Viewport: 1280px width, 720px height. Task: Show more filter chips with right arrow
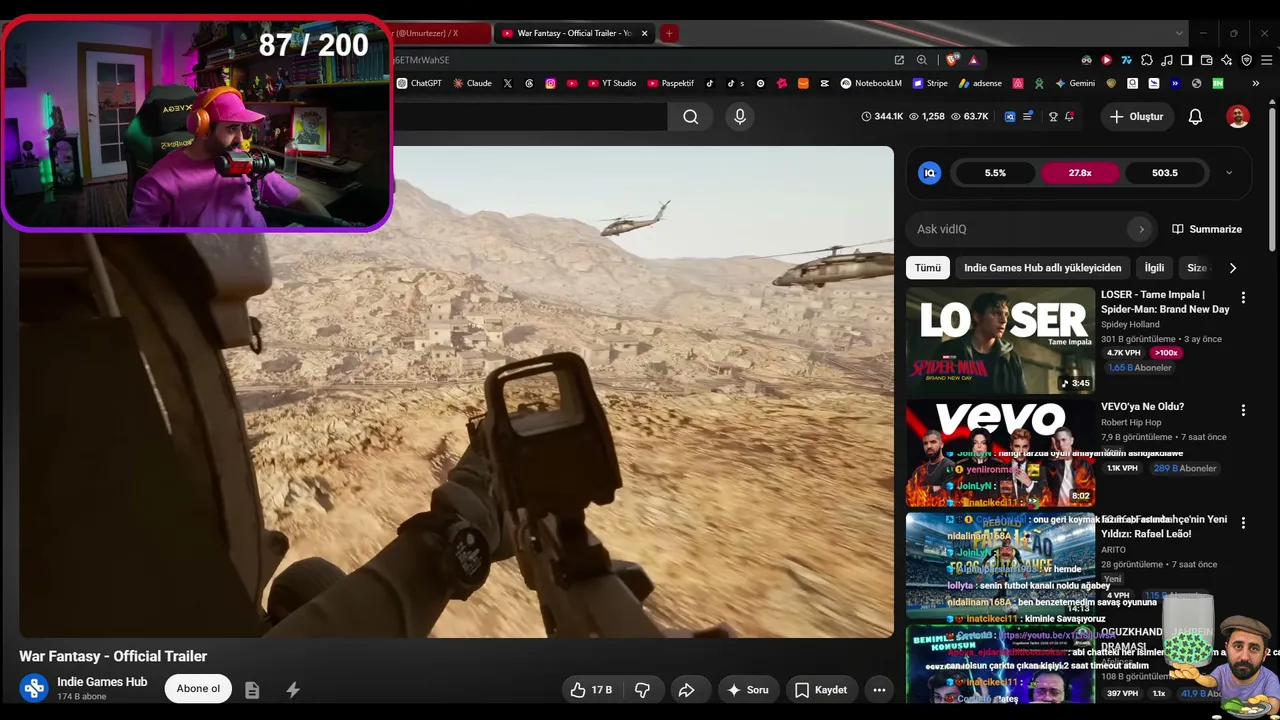(x=1232, y=268)
